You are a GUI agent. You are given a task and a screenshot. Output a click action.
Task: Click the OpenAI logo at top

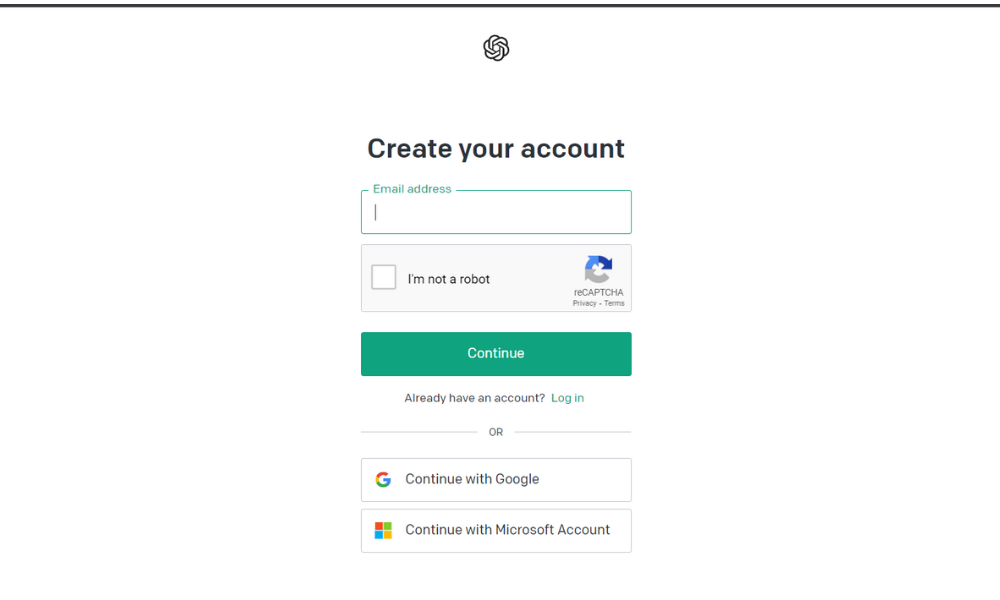pyautogui.click(x=496, y=48)
